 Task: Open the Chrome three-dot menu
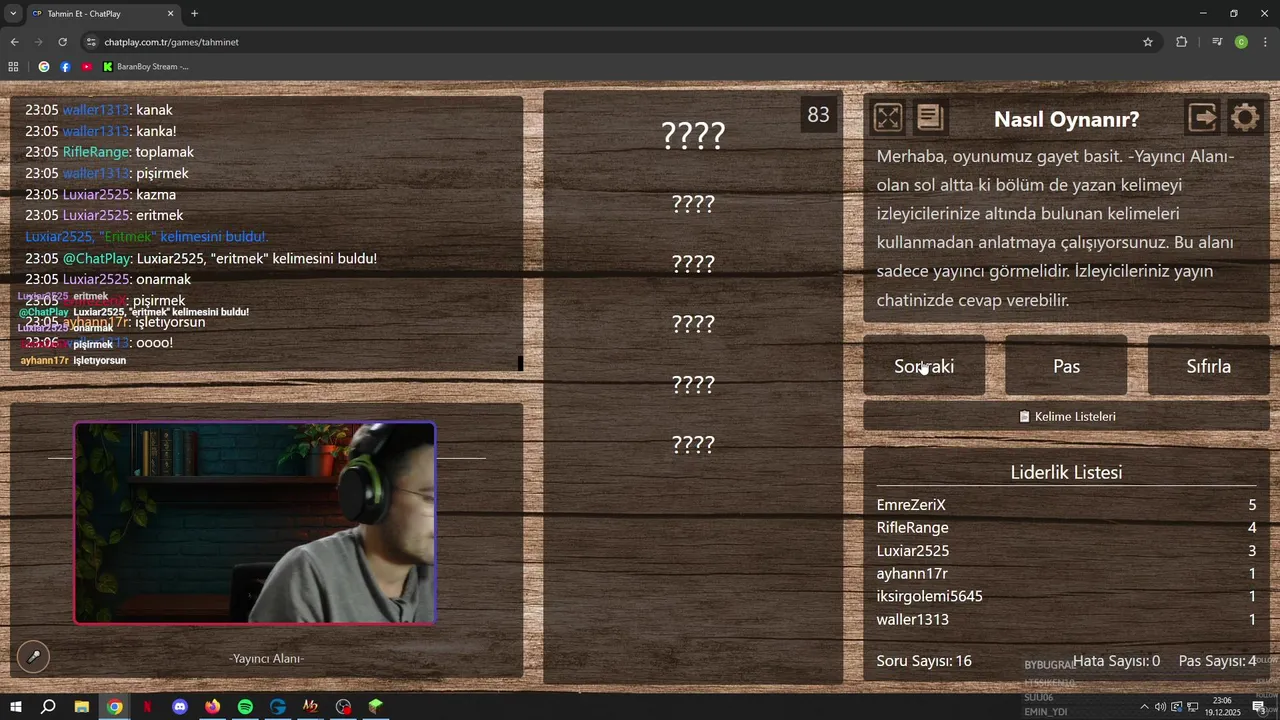click(1266, 42)
